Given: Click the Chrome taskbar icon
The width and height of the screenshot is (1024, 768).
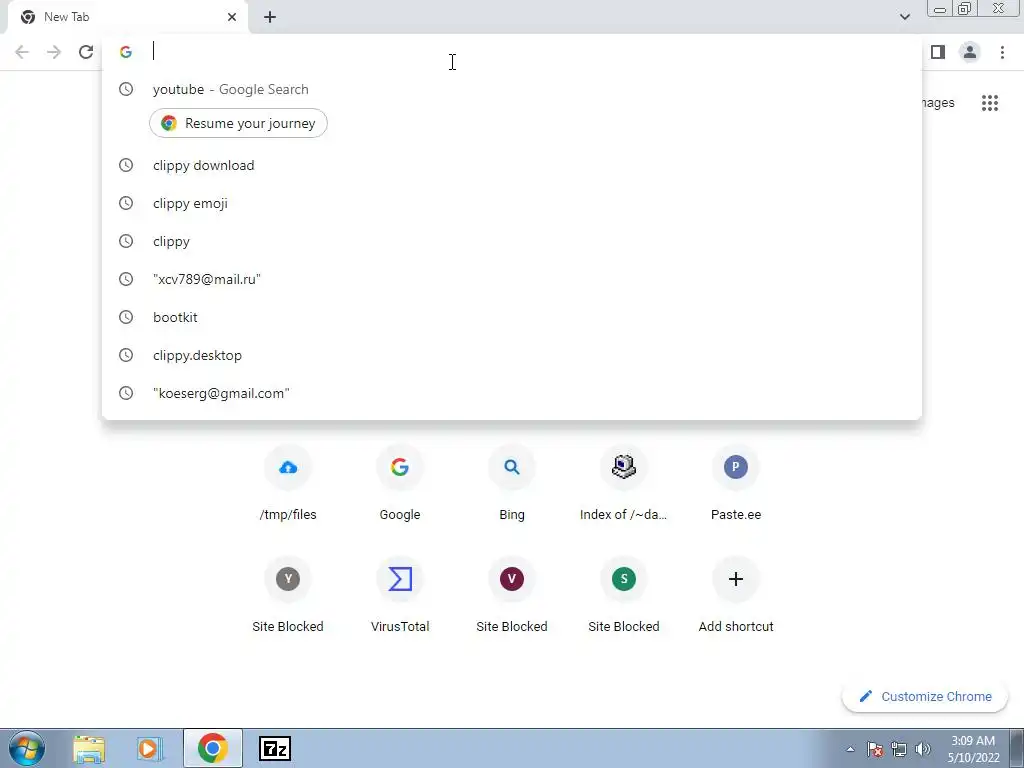Looking at the screenshot, I should [x=212, y=748].
